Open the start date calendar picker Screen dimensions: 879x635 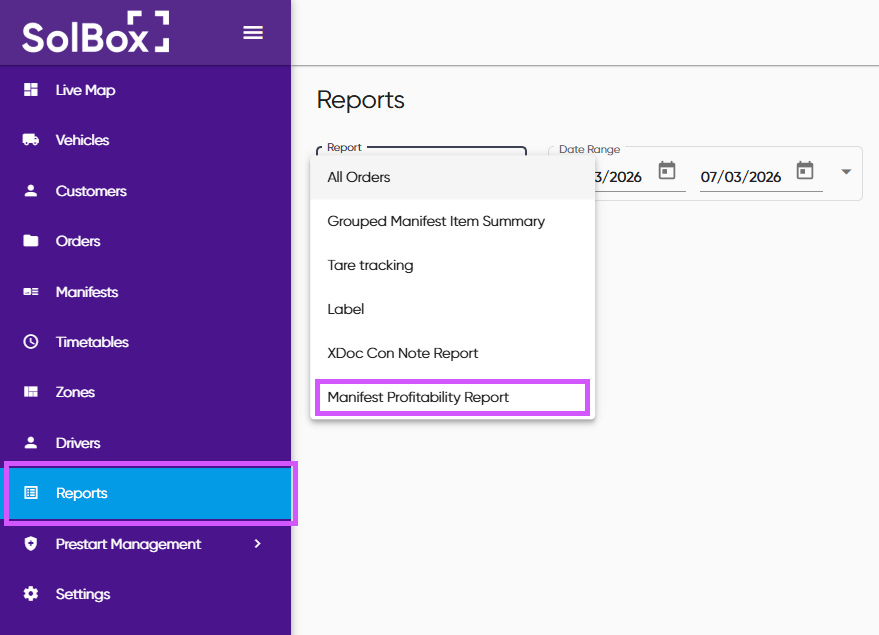tap(667, 171)
